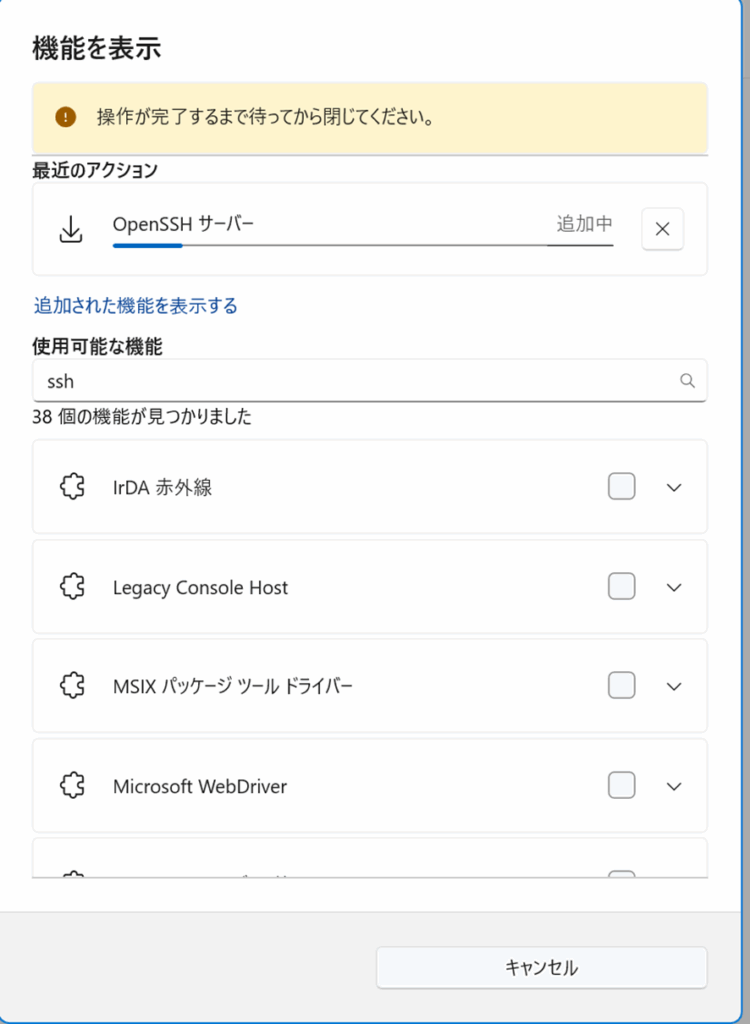Expand MSIX パッケージ ツール ドライバー details
Viewport: 750px width, 1024px height.
coord(674,686)
